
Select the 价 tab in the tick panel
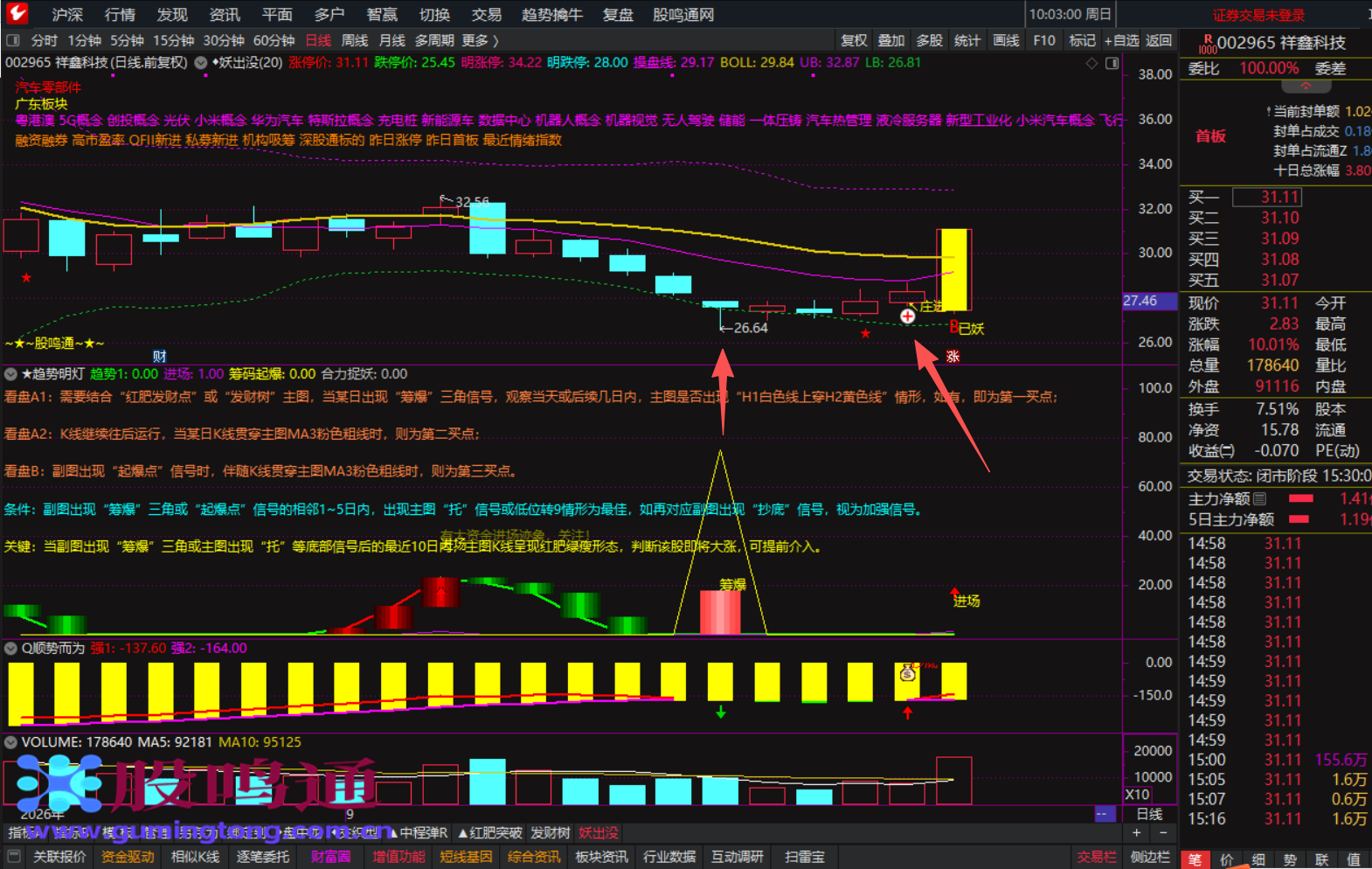pyautogui.click(x=1227, y=860)
